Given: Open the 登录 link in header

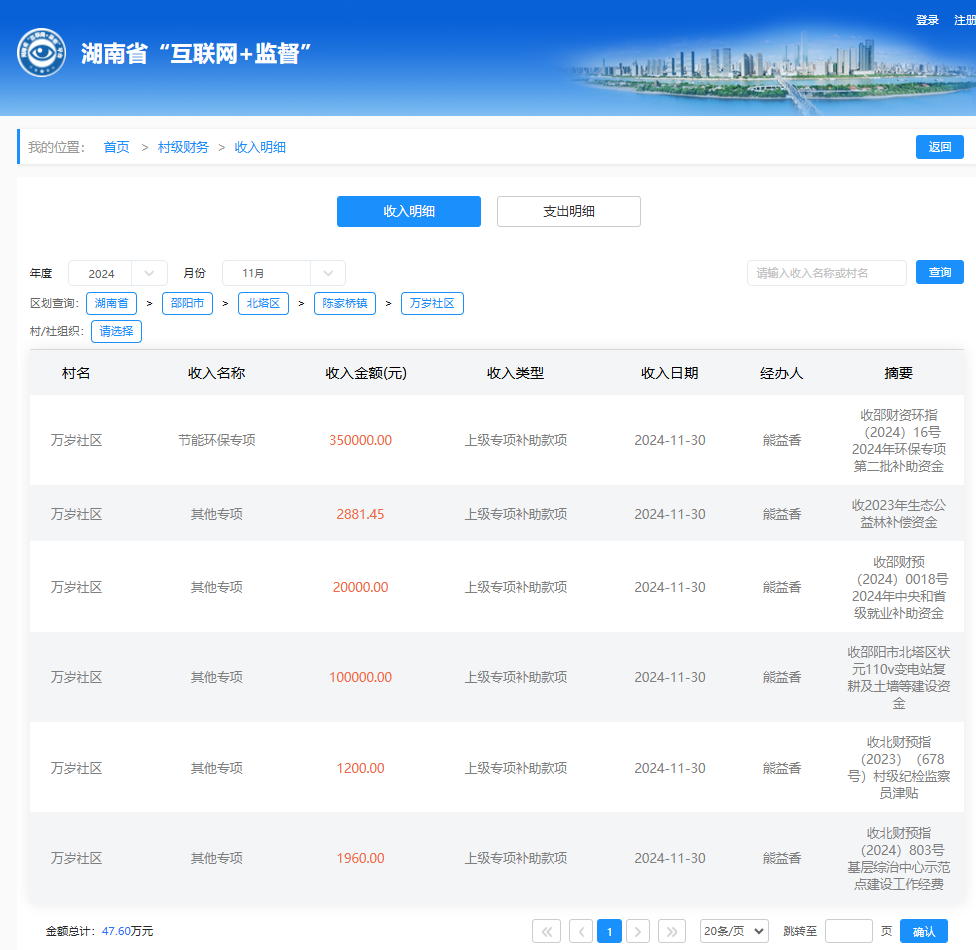Looking at the screenshot, I should (x=927, y=20).
